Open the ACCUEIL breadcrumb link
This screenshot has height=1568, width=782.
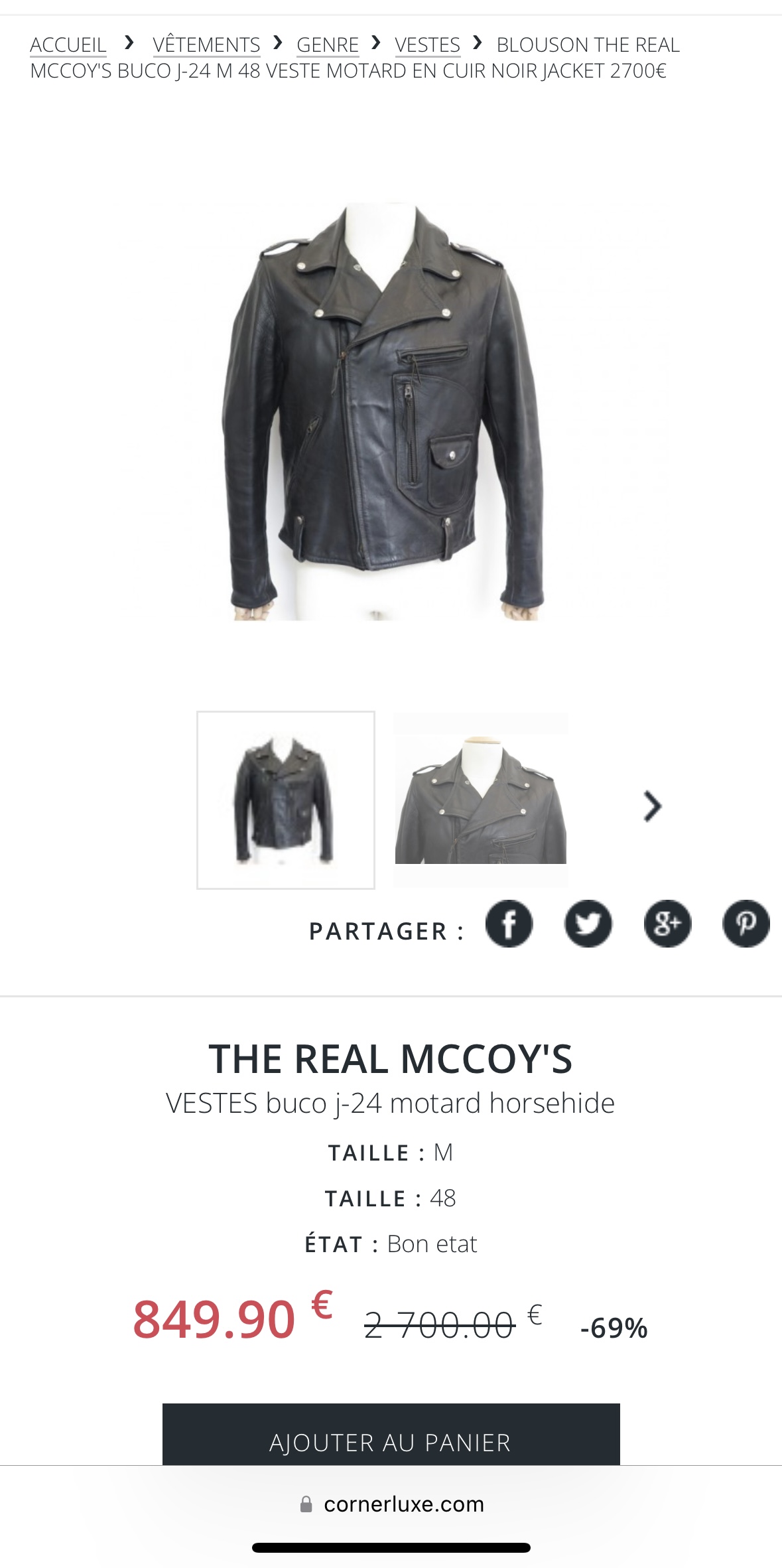pyautogui.click(x=68, y=44)
